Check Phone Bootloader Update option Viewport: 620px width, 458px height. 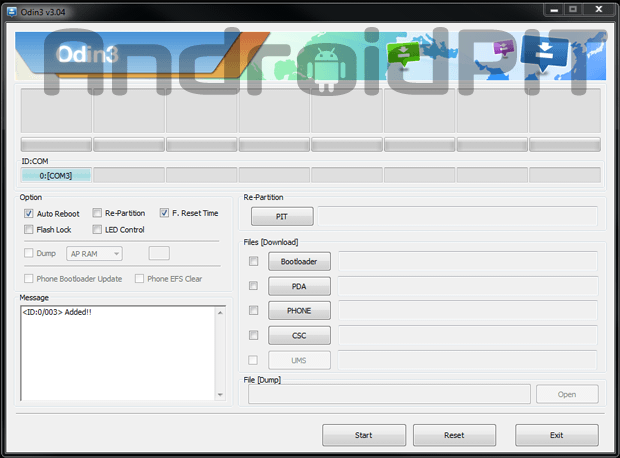click(28, 279)
